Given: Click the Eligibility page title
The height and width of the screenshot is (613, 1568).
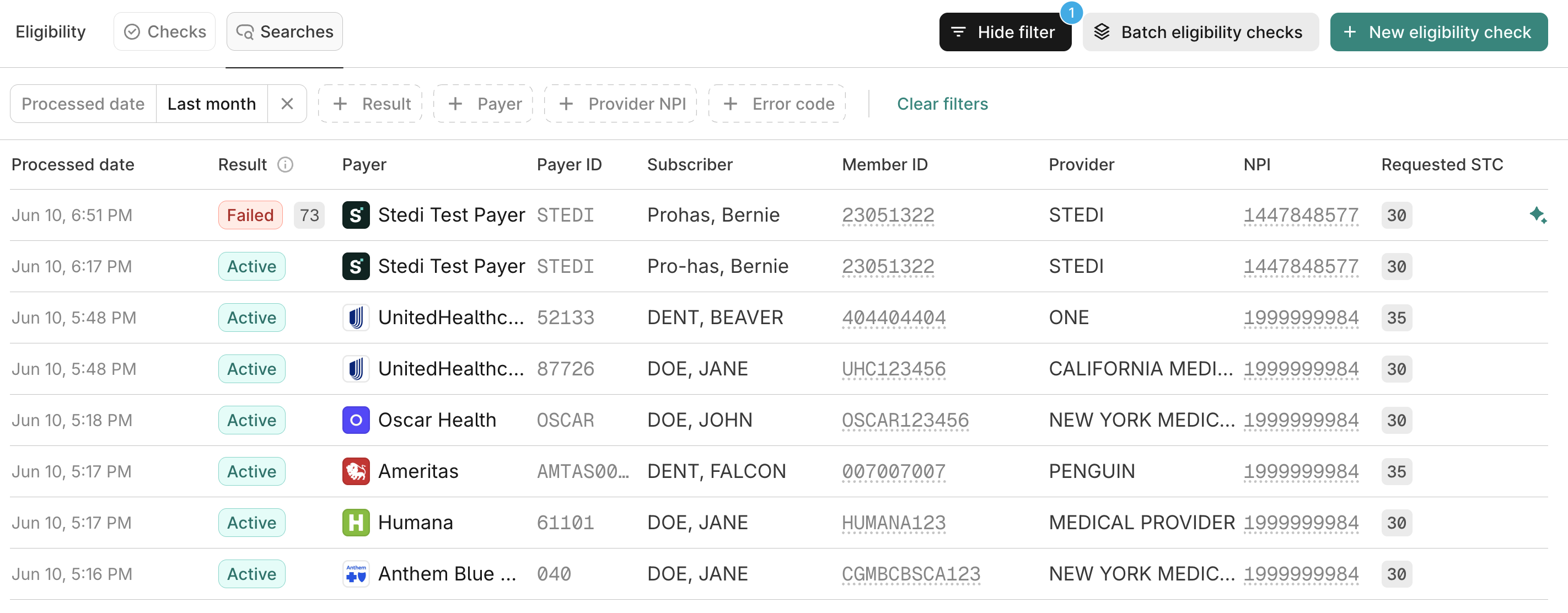Looking at the screenshot, I should click(51, 31).
